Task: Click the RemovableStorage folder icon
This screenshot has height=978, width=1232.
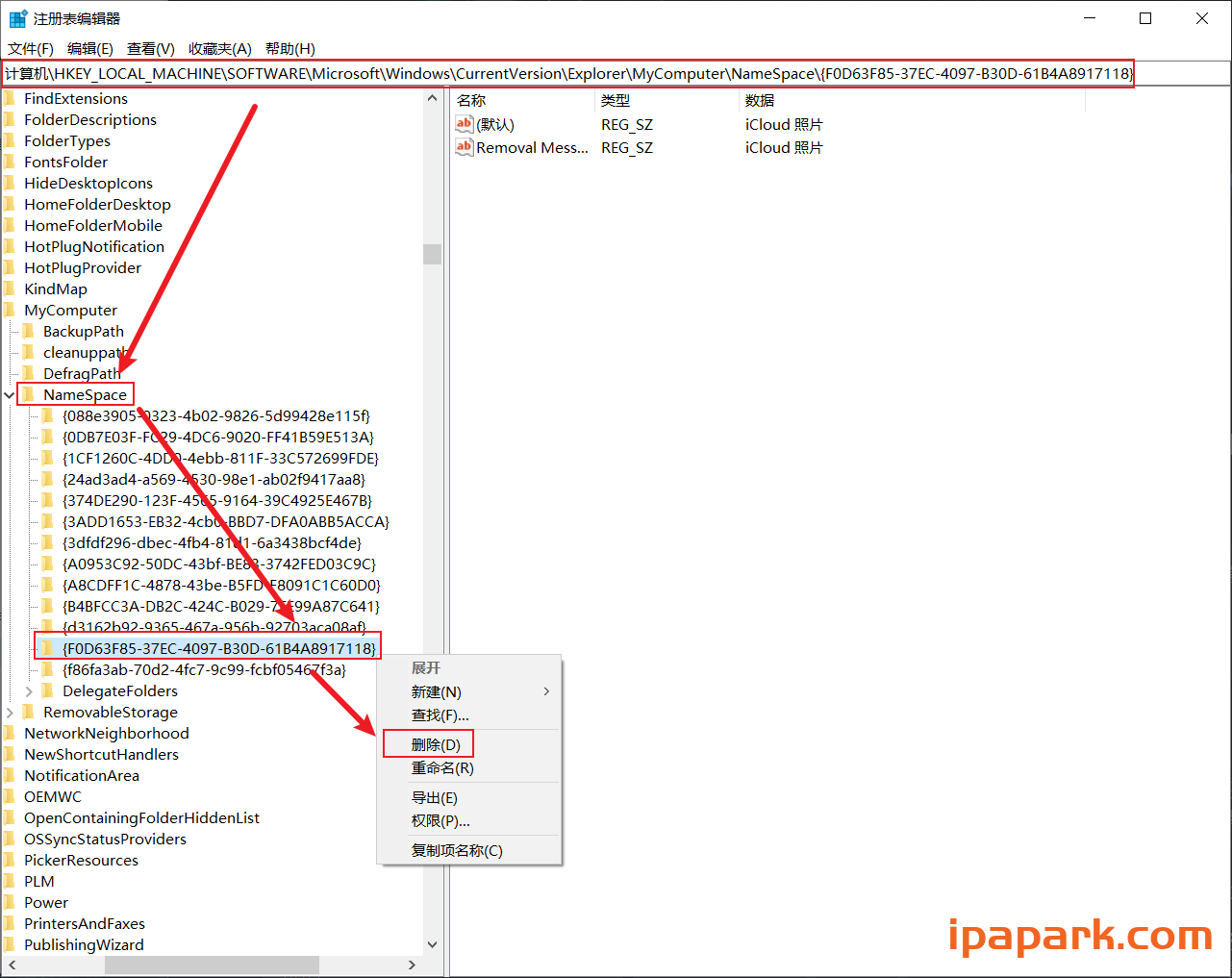Action: (x=29, y=712)
